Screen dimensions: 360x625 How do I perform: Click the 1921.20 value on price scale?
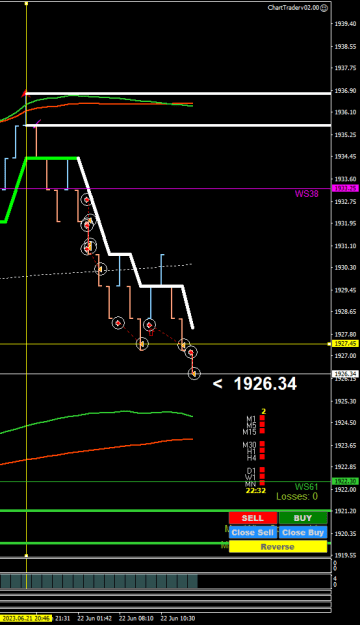345,511
